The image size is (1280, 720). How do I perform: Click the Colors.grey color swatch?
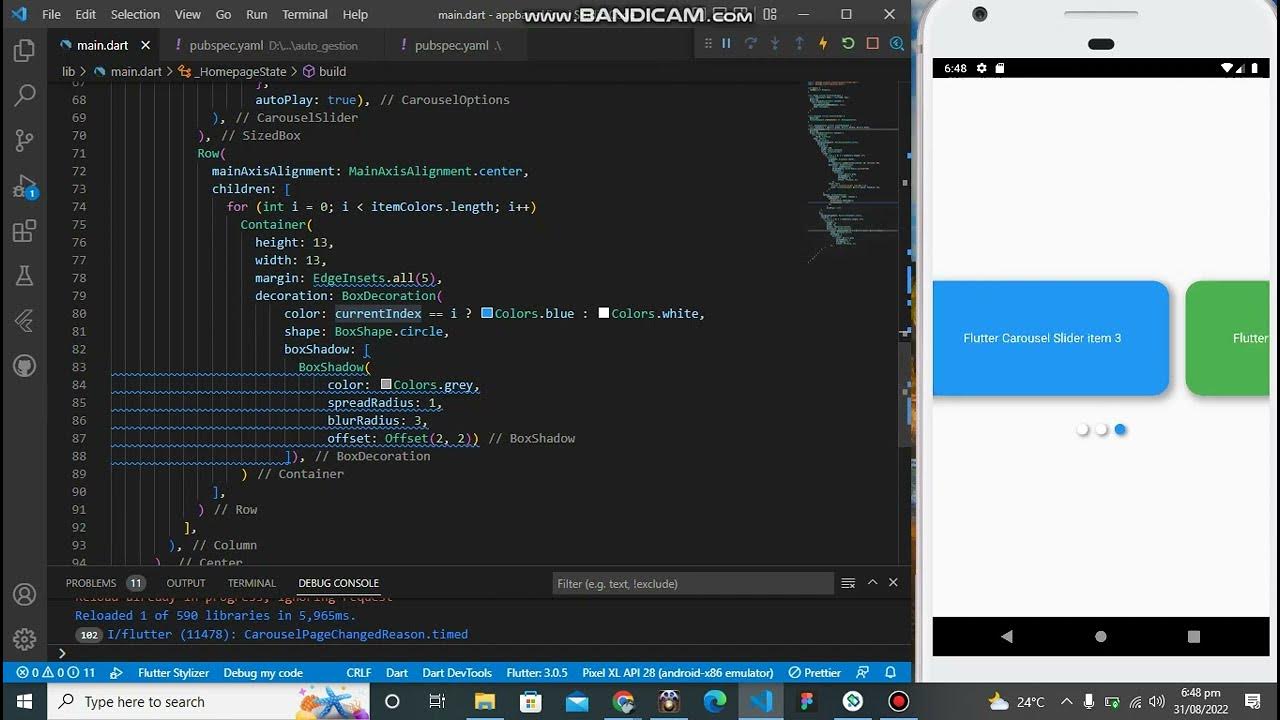[x=386, y=385]
